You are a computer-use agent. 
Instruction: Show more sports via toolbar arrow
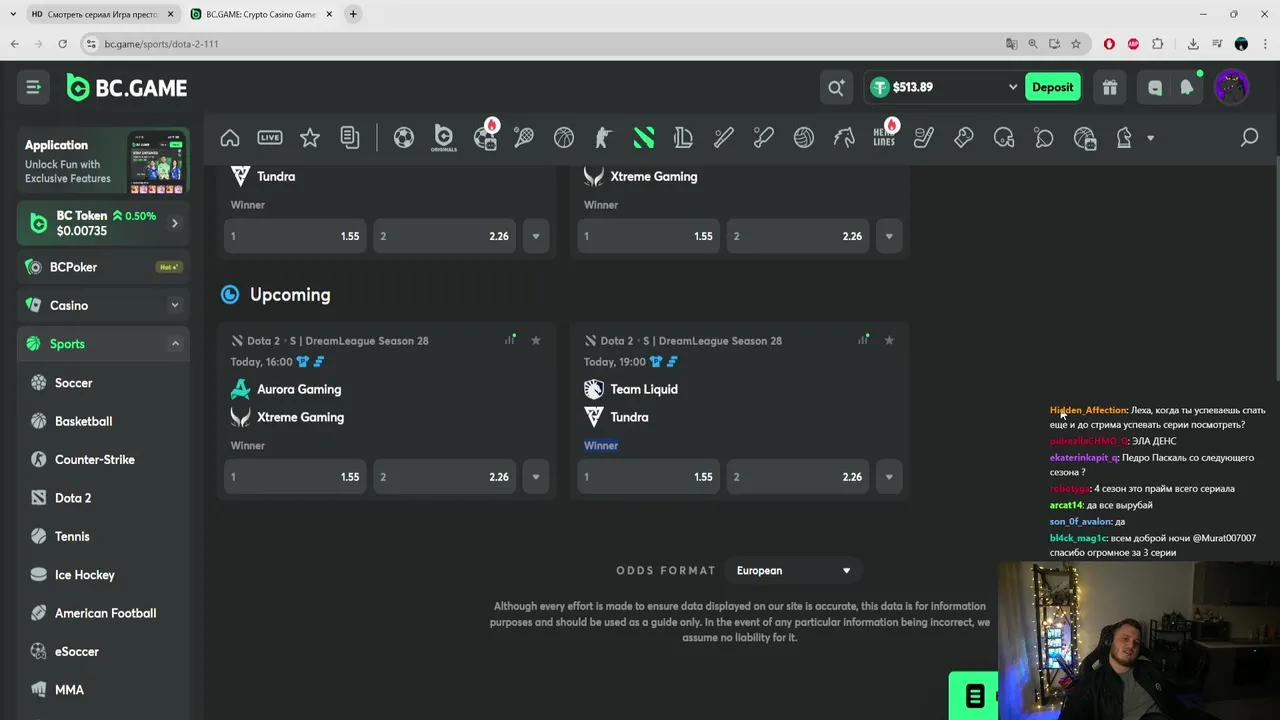pos(1150,138)
